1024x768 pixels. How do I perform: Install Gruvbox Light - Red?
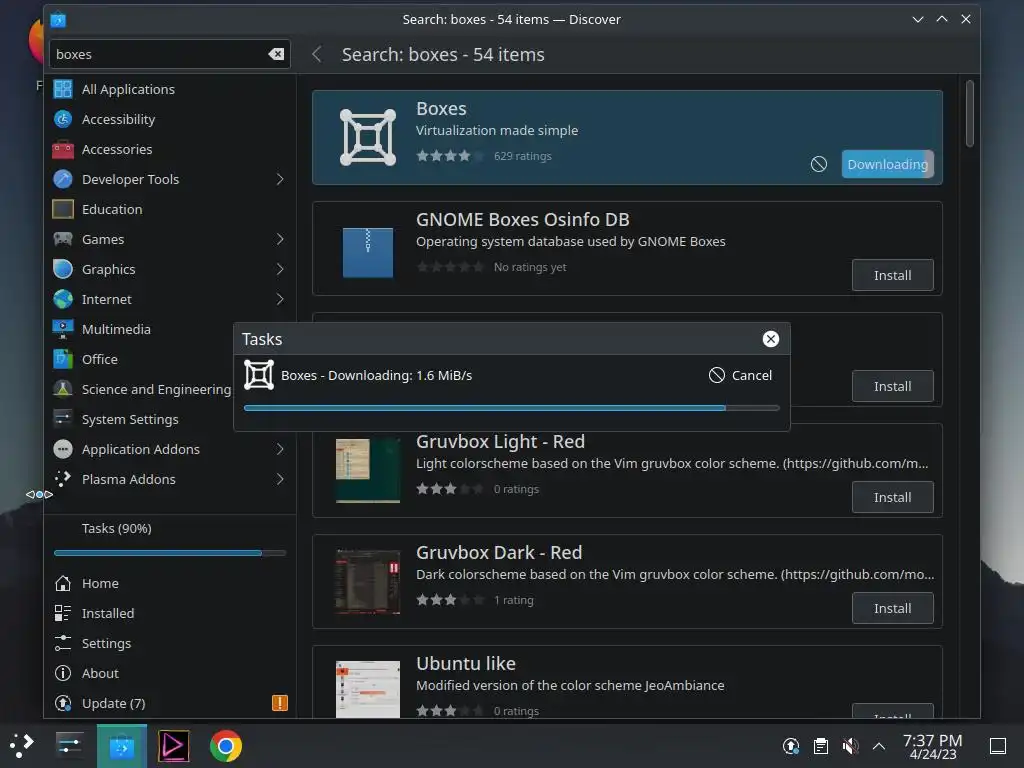pyautogui.click(x=893, y=498)
